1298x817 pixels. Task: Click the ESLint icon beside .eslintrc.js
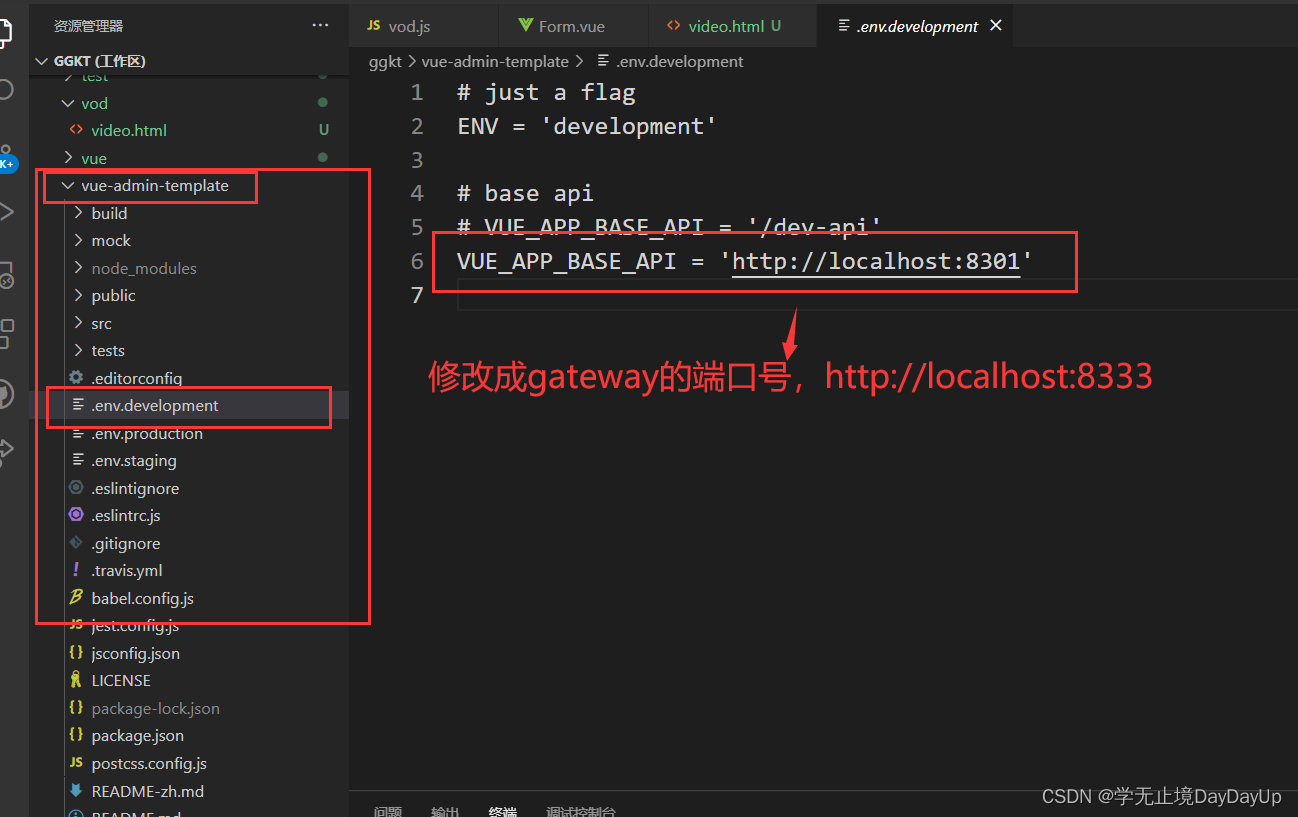click(x=76, y=515)
